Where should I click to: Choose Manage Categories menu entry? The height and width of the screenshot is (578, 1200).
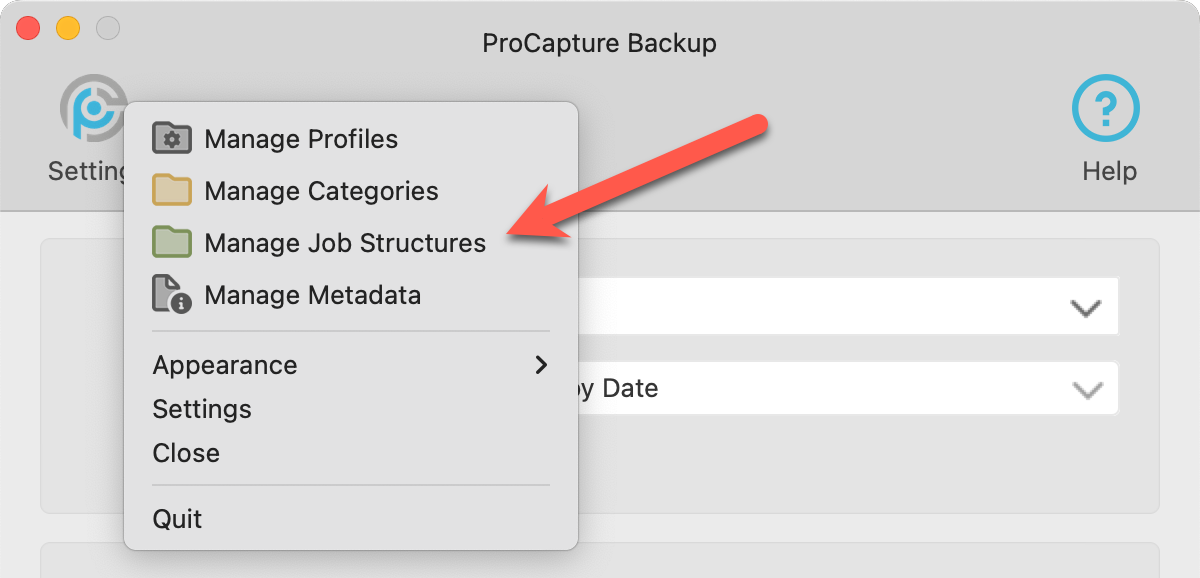321,191
